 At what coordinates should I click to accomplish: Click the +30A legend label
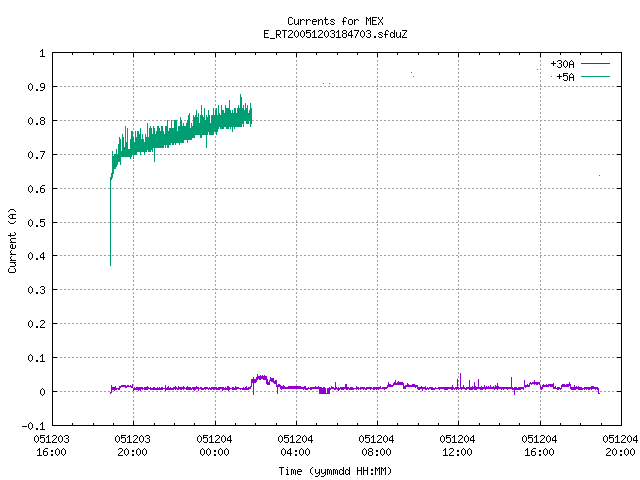(562, 64)
